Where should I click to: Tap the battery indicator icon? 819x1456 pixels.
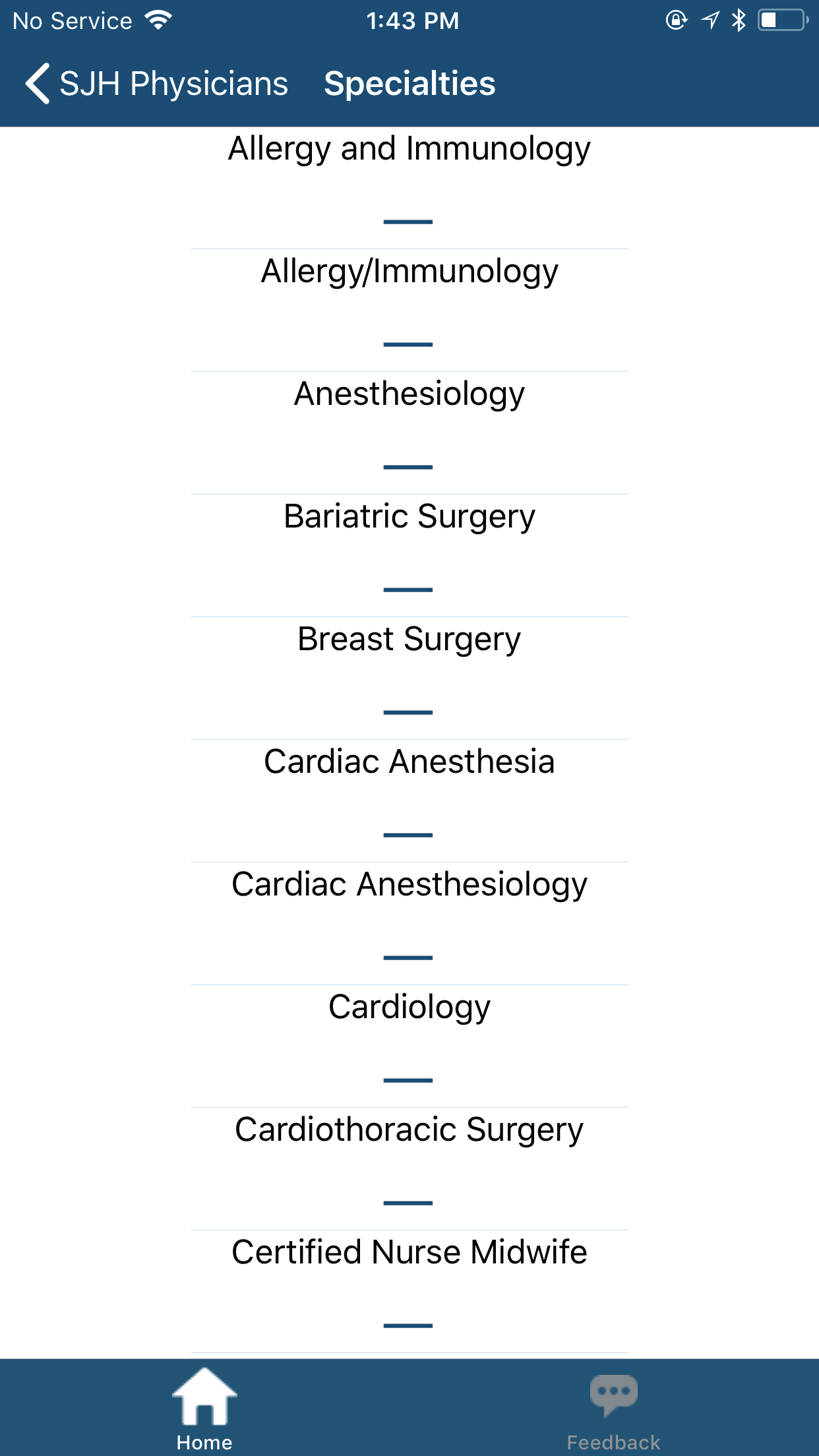pos(782,20)
